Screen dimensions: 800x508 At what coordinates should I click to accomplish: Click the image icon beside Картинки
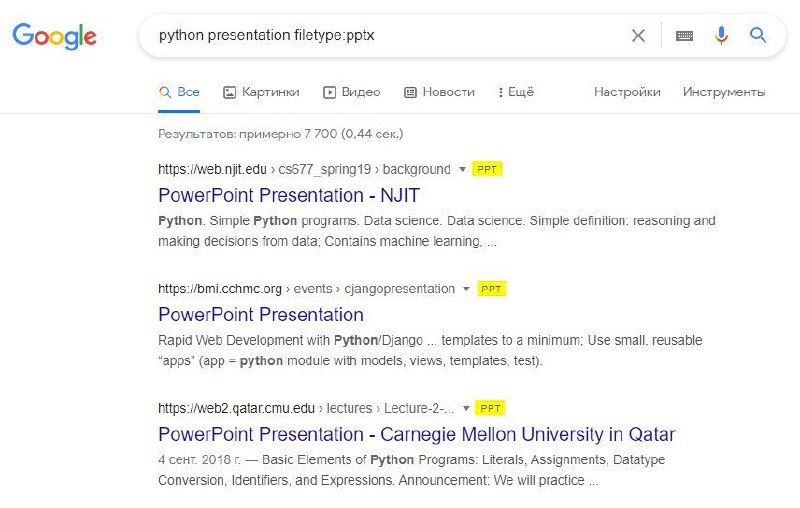click(x=230, y=92)
